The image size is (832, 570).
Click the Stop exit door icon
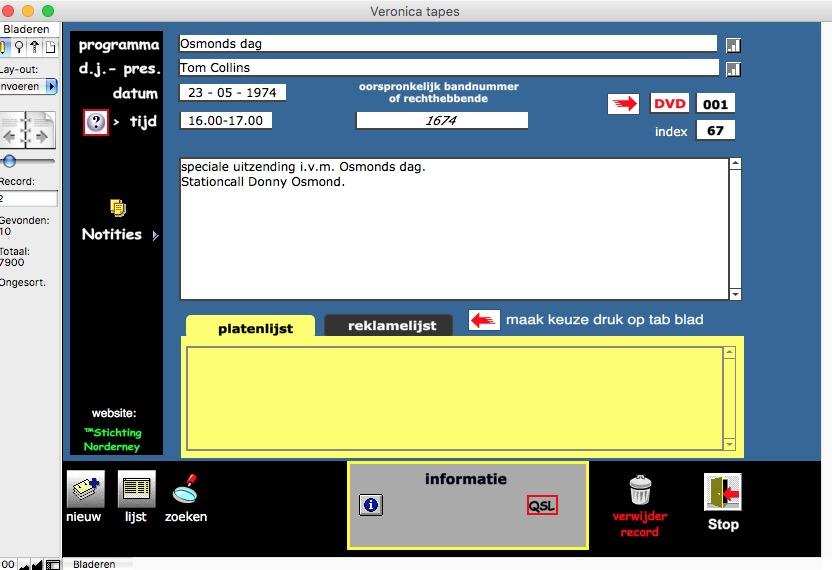[x=722, y=492]
